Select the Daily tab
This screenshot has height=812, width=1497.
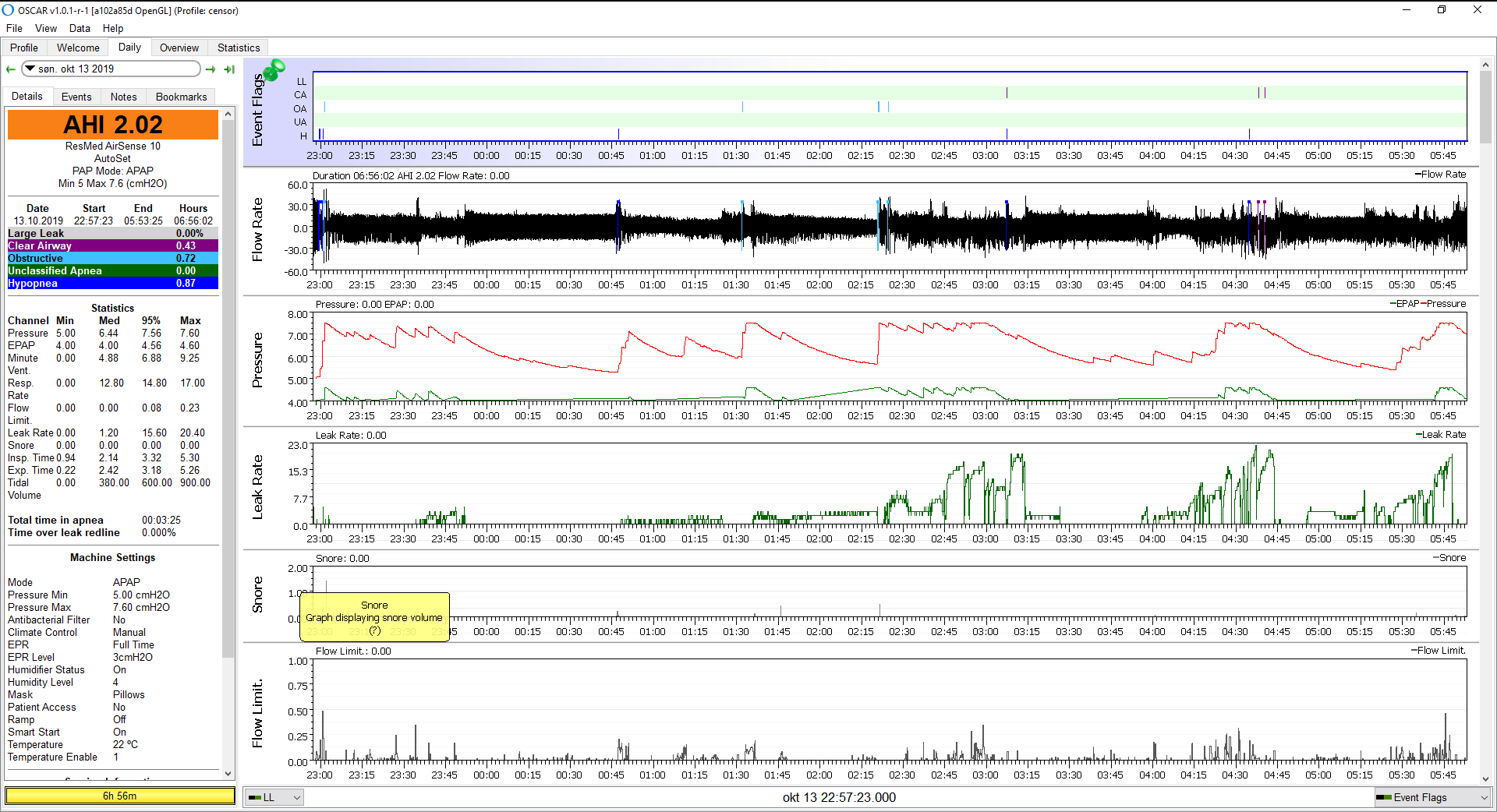[129, 47]
